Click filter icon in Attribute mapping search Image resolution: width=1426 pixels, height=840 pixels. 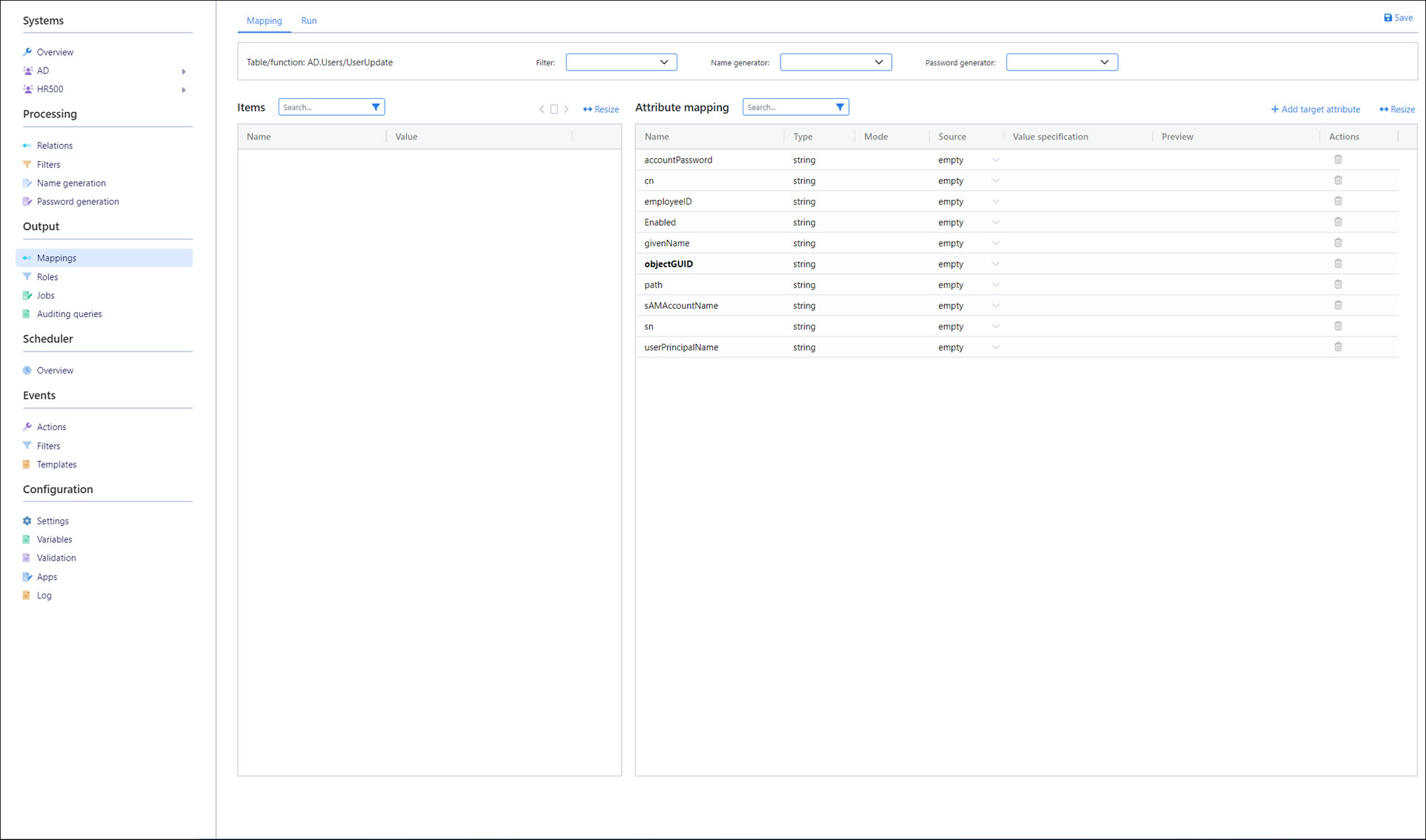(x=839, y=107)
